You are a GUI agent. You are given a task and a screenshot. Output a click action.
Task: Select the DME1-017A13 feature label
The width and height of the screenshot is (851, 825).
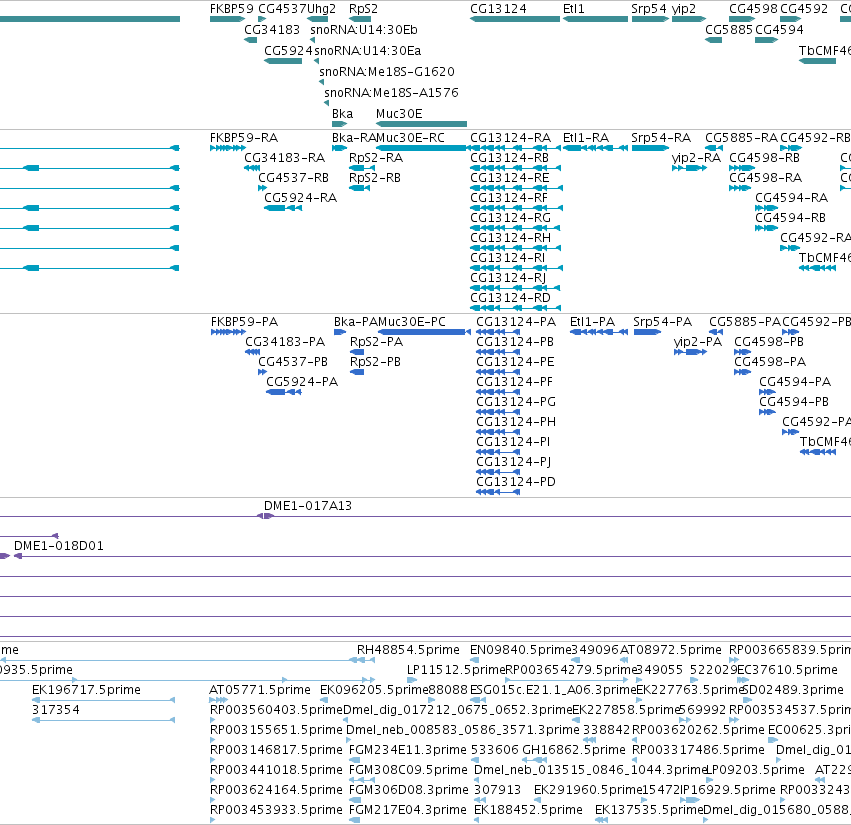tap(308, 506)
